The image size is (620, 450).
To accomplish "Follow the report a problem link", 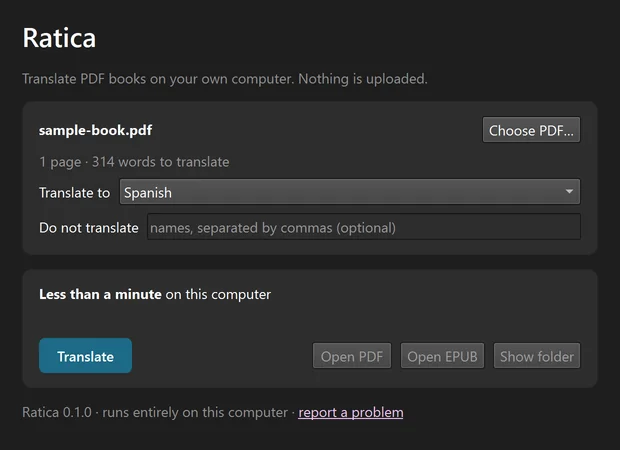I will click(x=351, y=412).
